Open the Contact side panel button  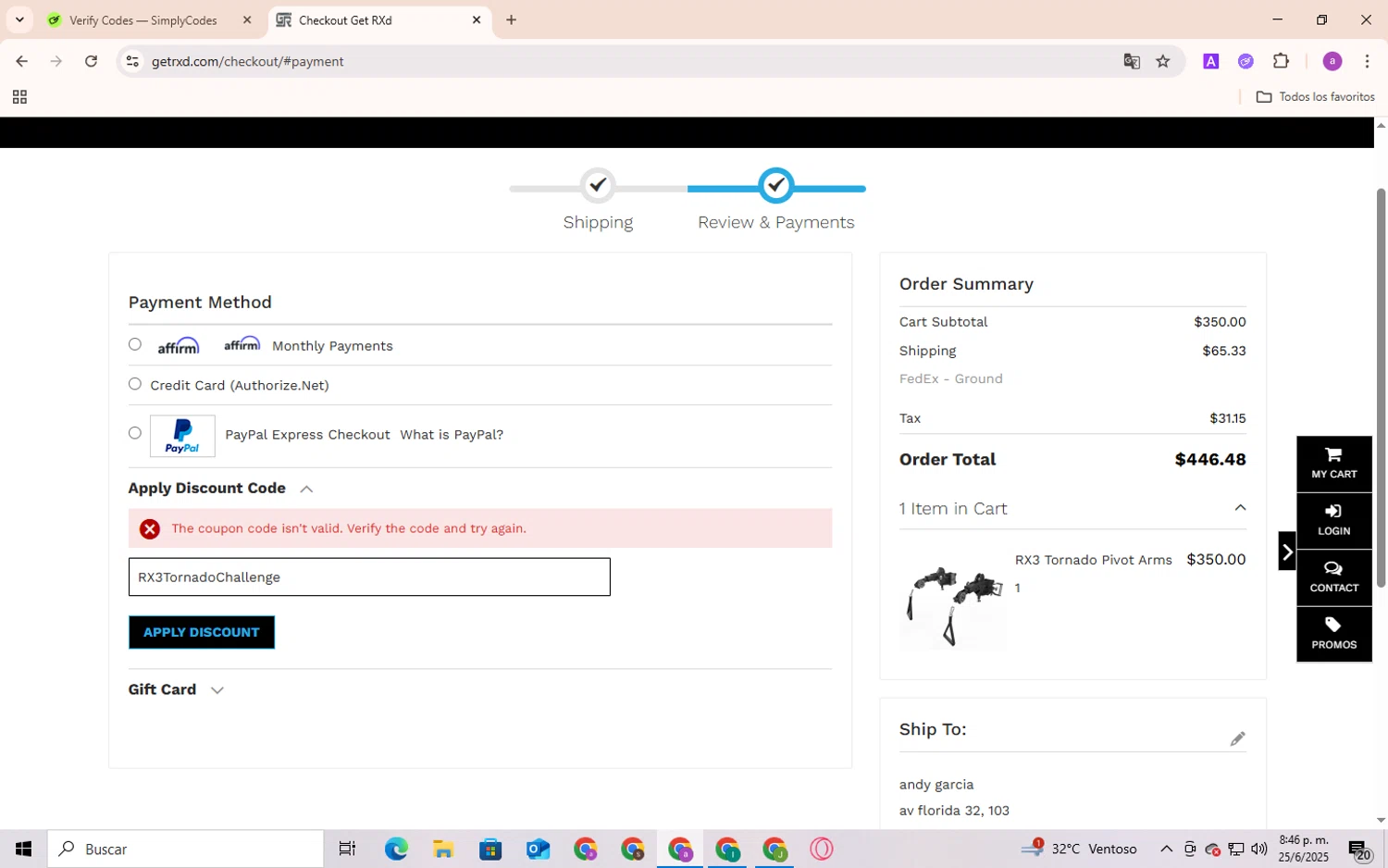[1333, 577]
